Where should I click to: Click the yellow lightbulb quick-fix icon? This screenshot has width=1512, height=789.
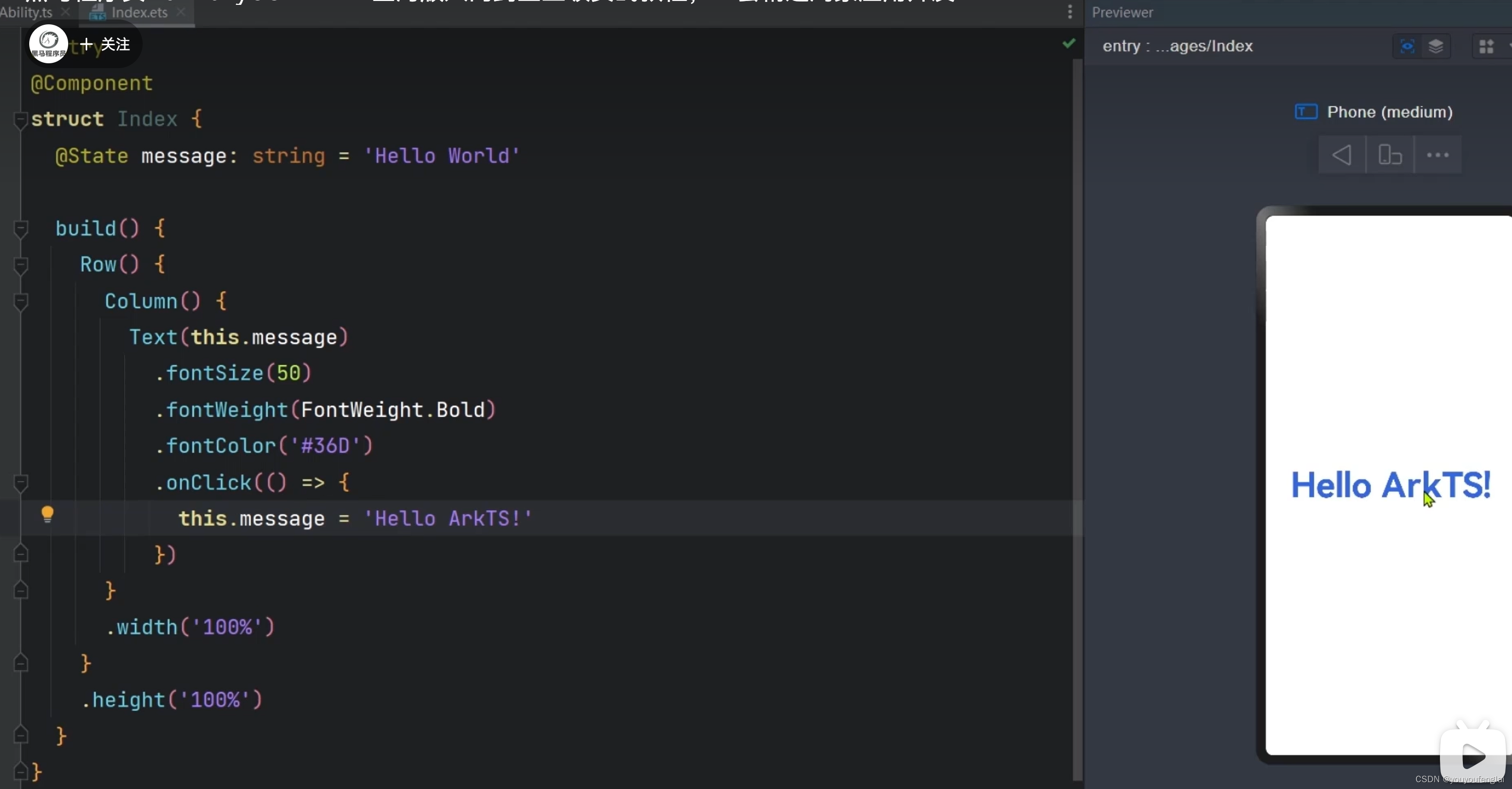(48, 514)
